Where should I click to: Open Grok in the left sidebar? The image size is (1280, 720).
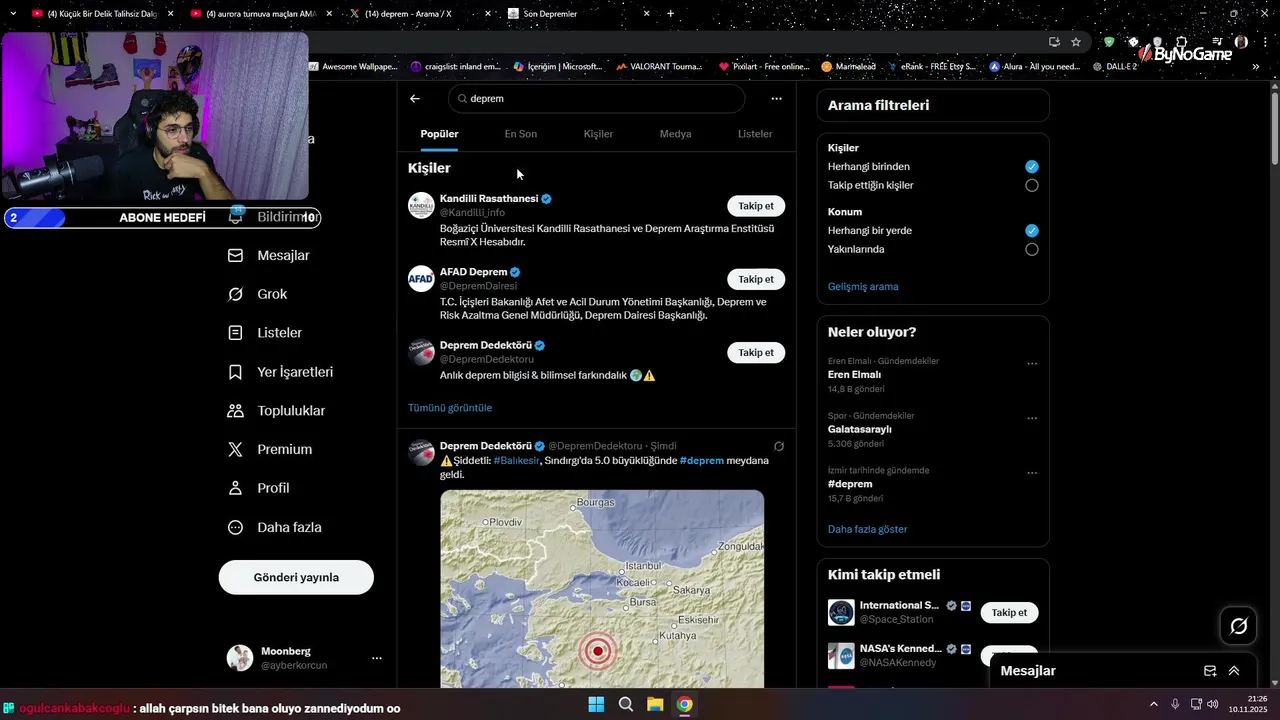[x=258, y=294]
